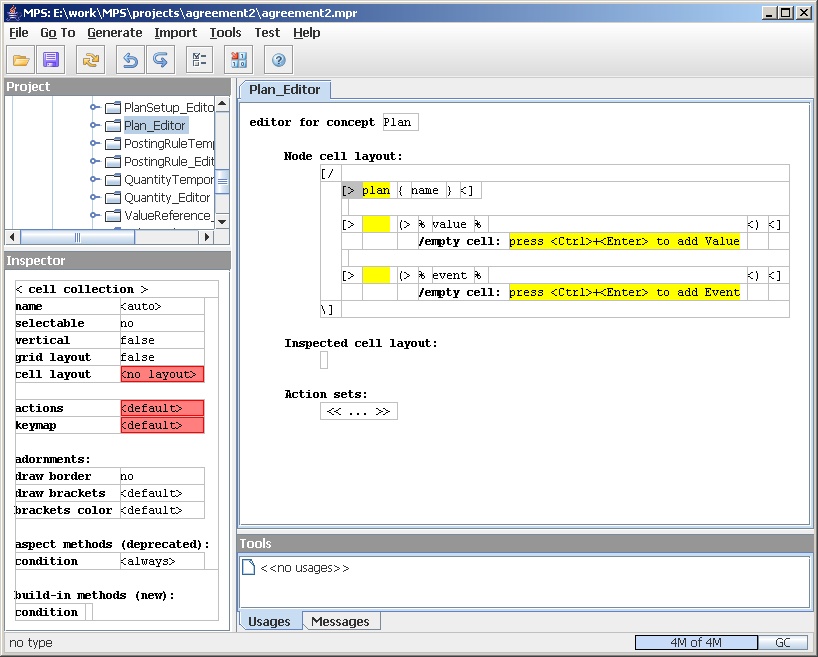Screen dimensions: 818x657
Task: Click the action sets << ... >> cell
Action: click(358, 411)
